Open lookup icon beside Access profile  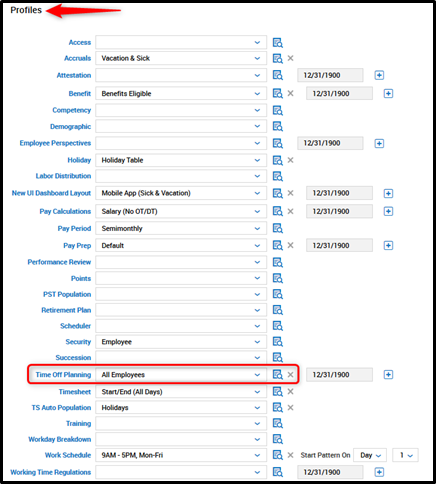click(x=277, y=43)
